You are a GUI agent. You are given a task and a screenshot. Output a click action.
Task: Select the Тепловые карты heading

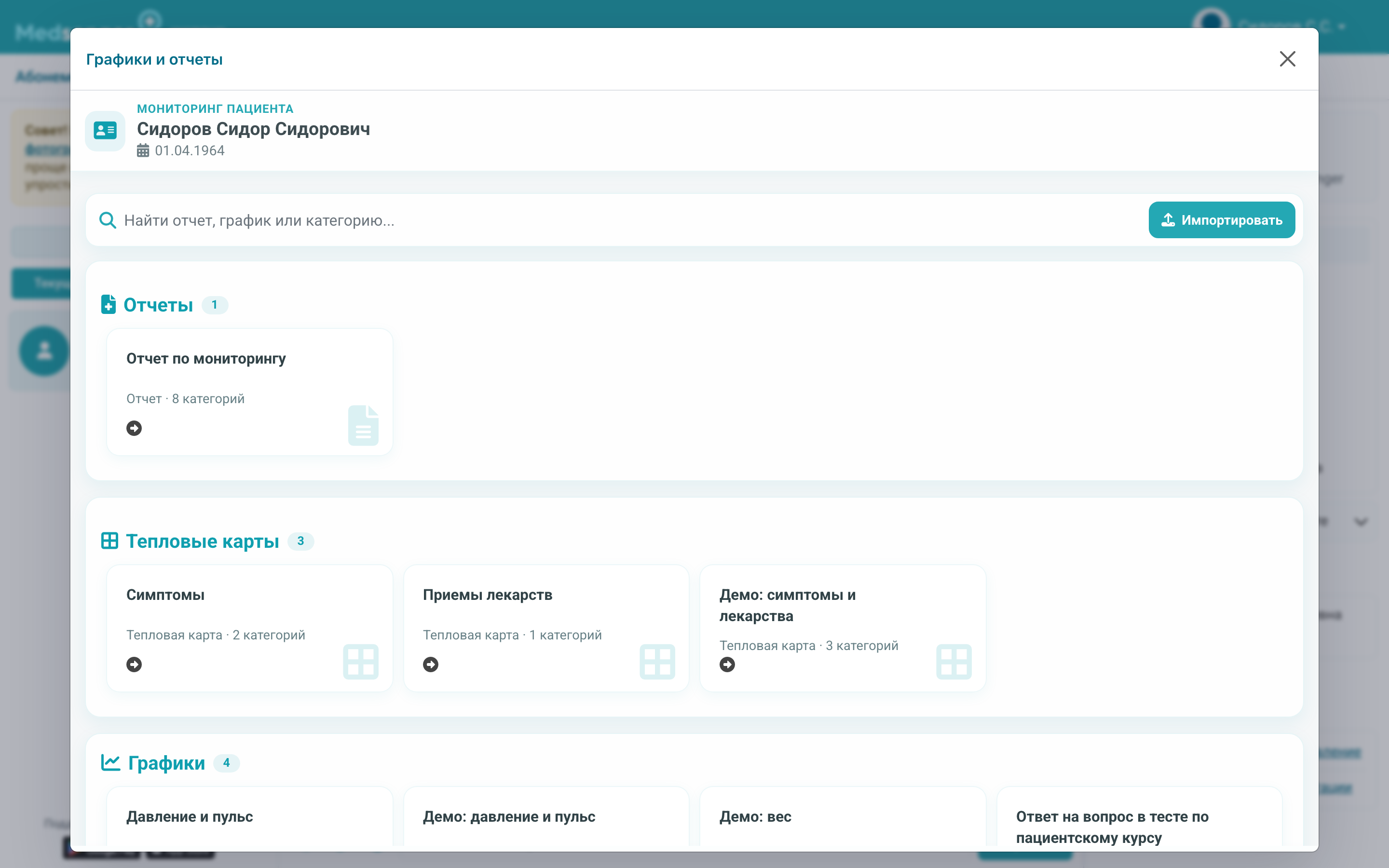(x=202, y=541)
